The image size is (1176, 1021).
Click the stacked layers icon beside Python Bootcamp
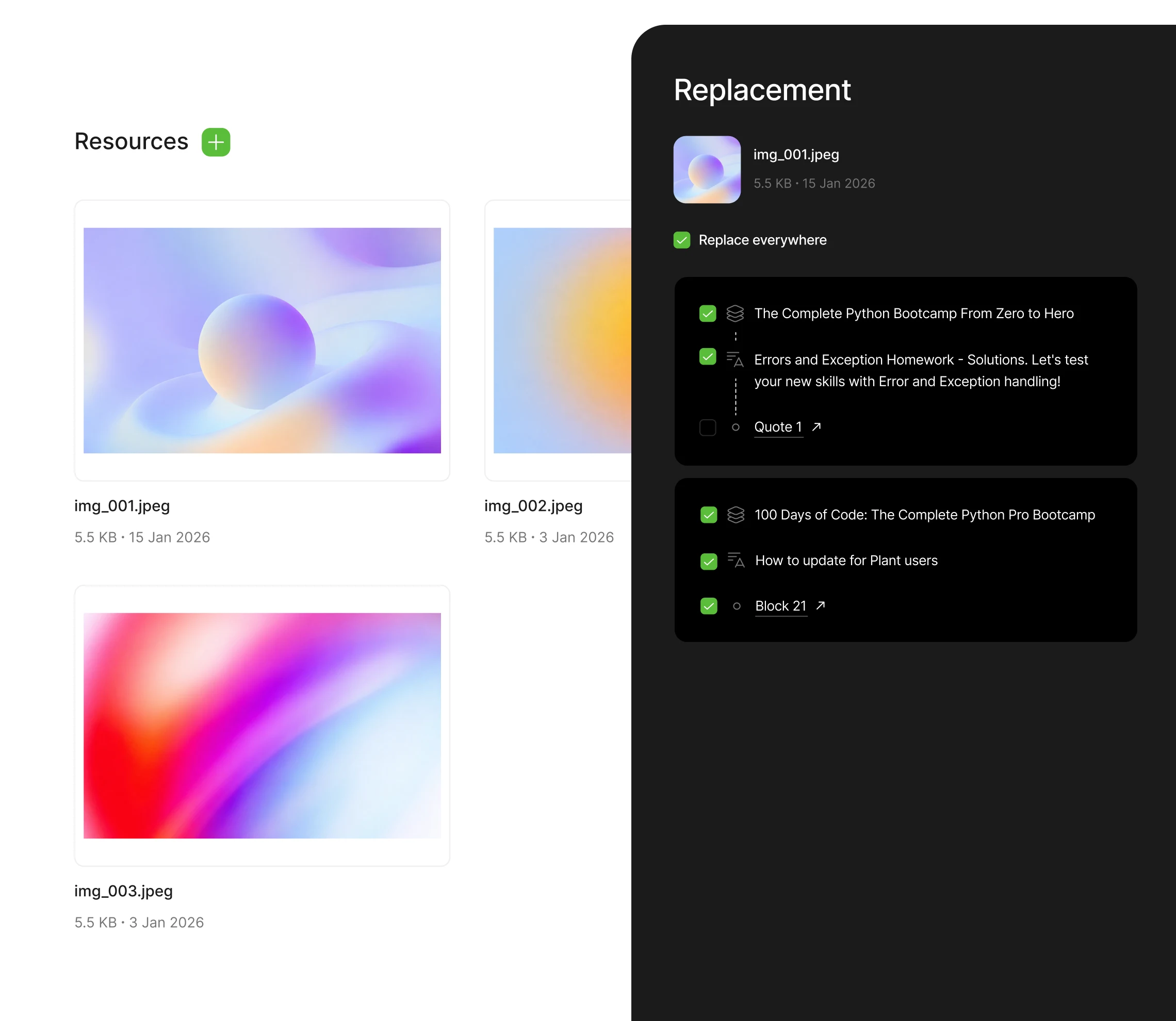tap(735, 314)
